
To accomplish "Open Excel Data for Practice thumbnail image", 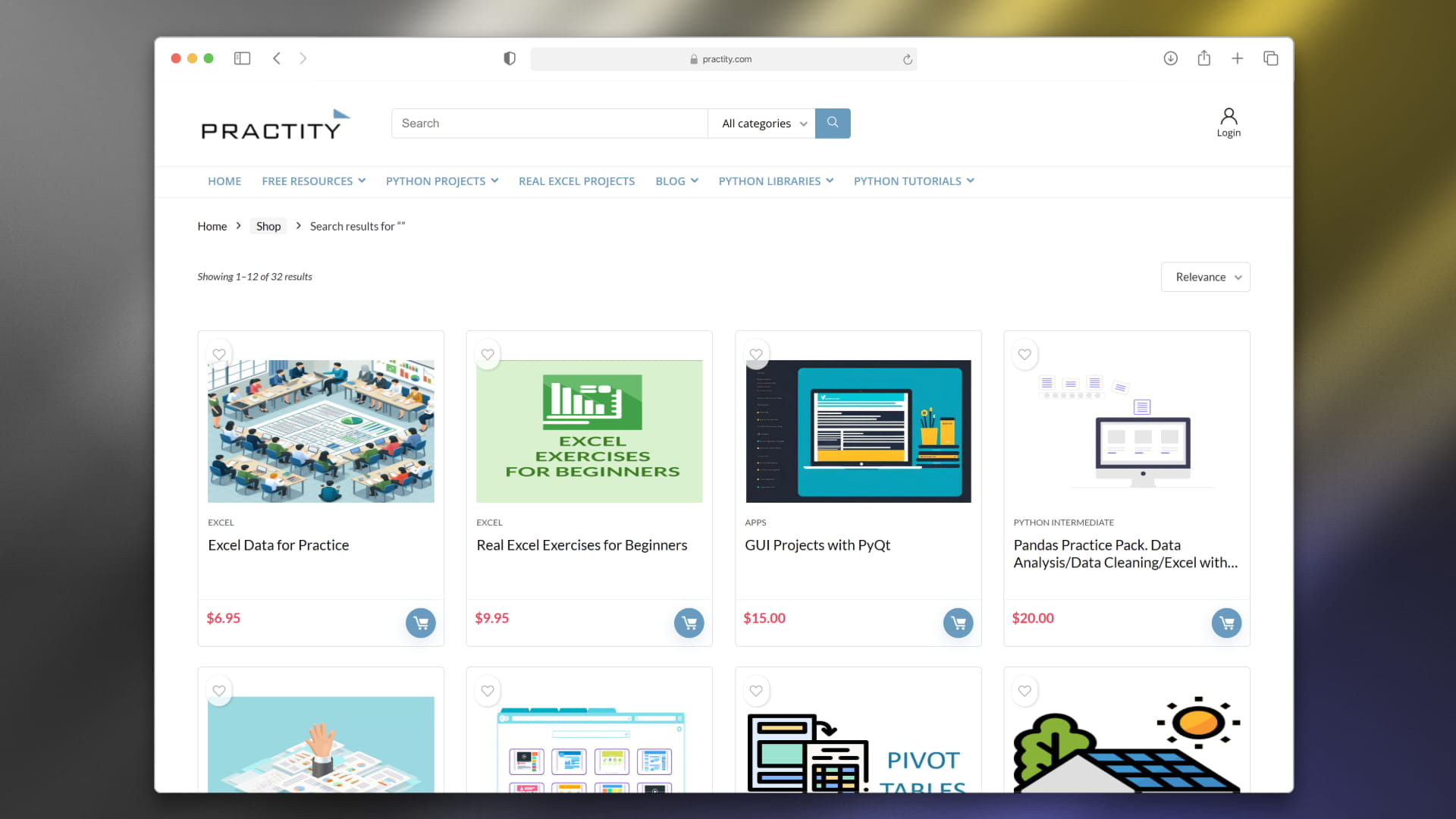I will pyautogui.click(x=321, y=431).
